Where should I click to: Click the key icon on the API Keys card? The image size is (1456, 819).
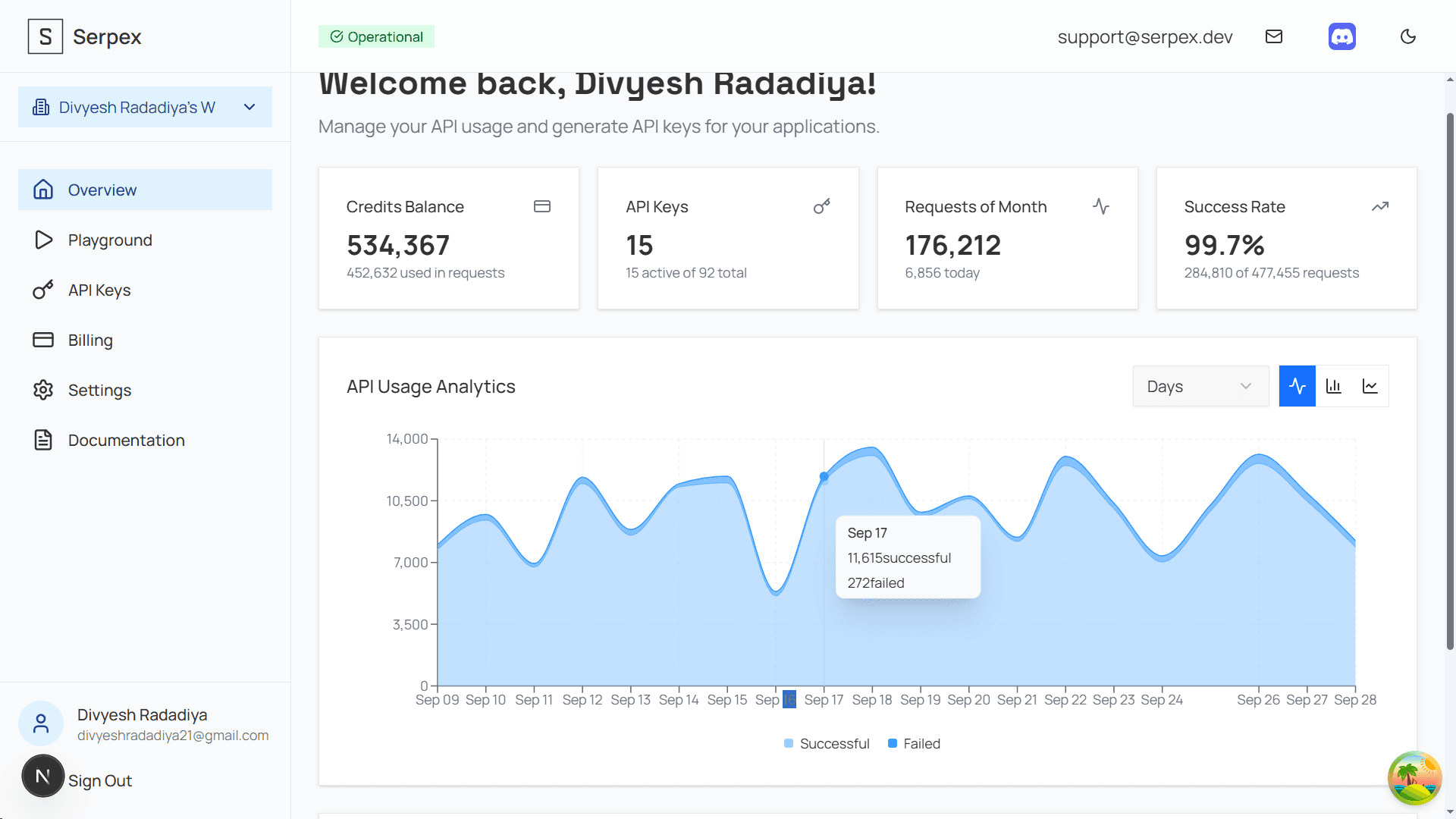(821, 206)
